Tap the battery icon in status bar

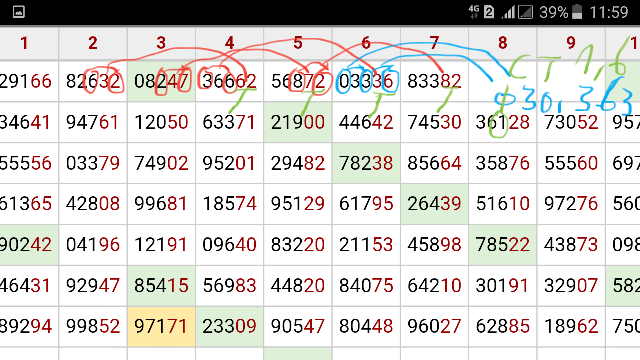pyautogui.click(x=577, y=12)
